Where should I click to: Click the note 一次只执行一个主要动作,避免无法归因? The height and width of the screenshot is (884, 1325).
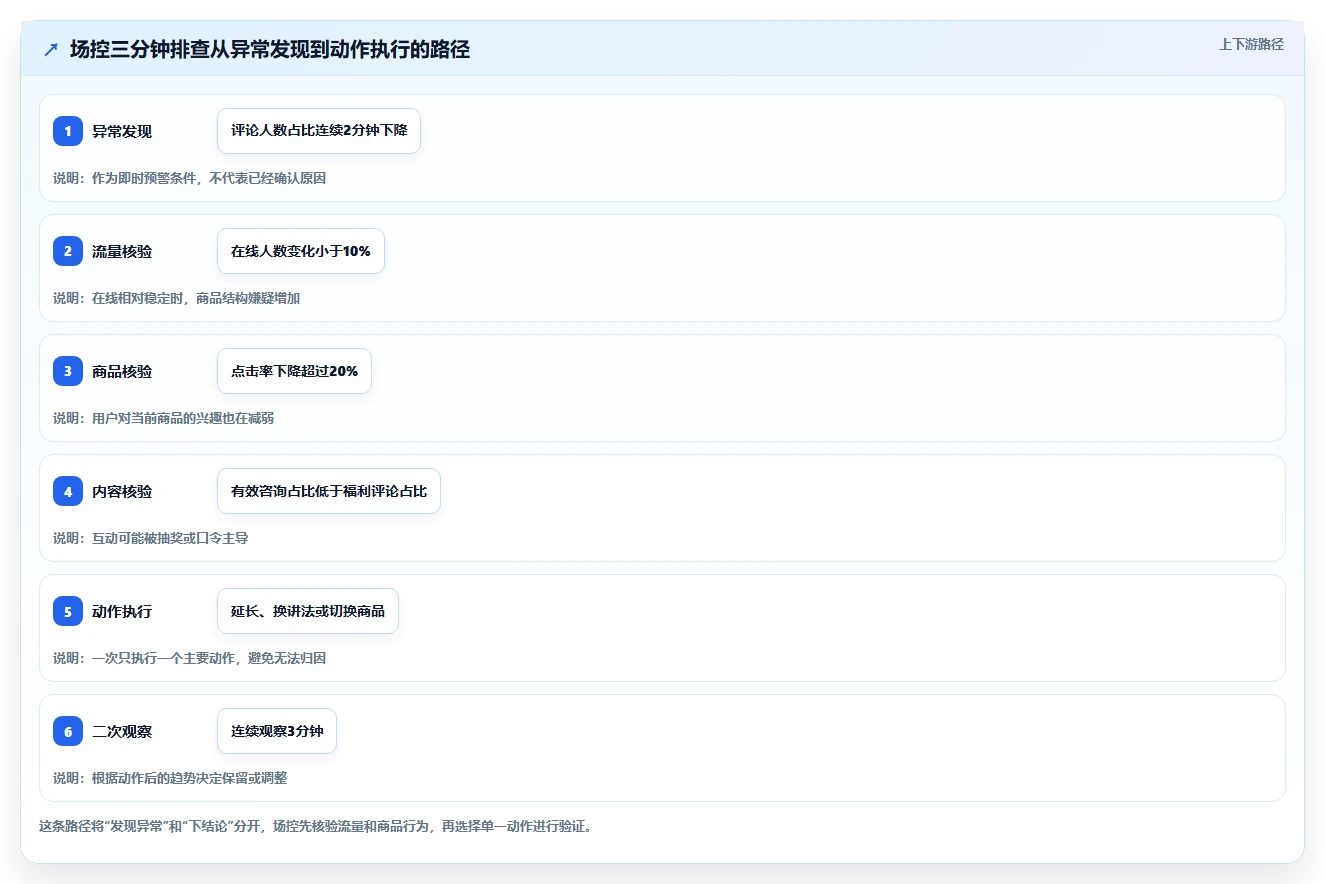click(209, 658)
